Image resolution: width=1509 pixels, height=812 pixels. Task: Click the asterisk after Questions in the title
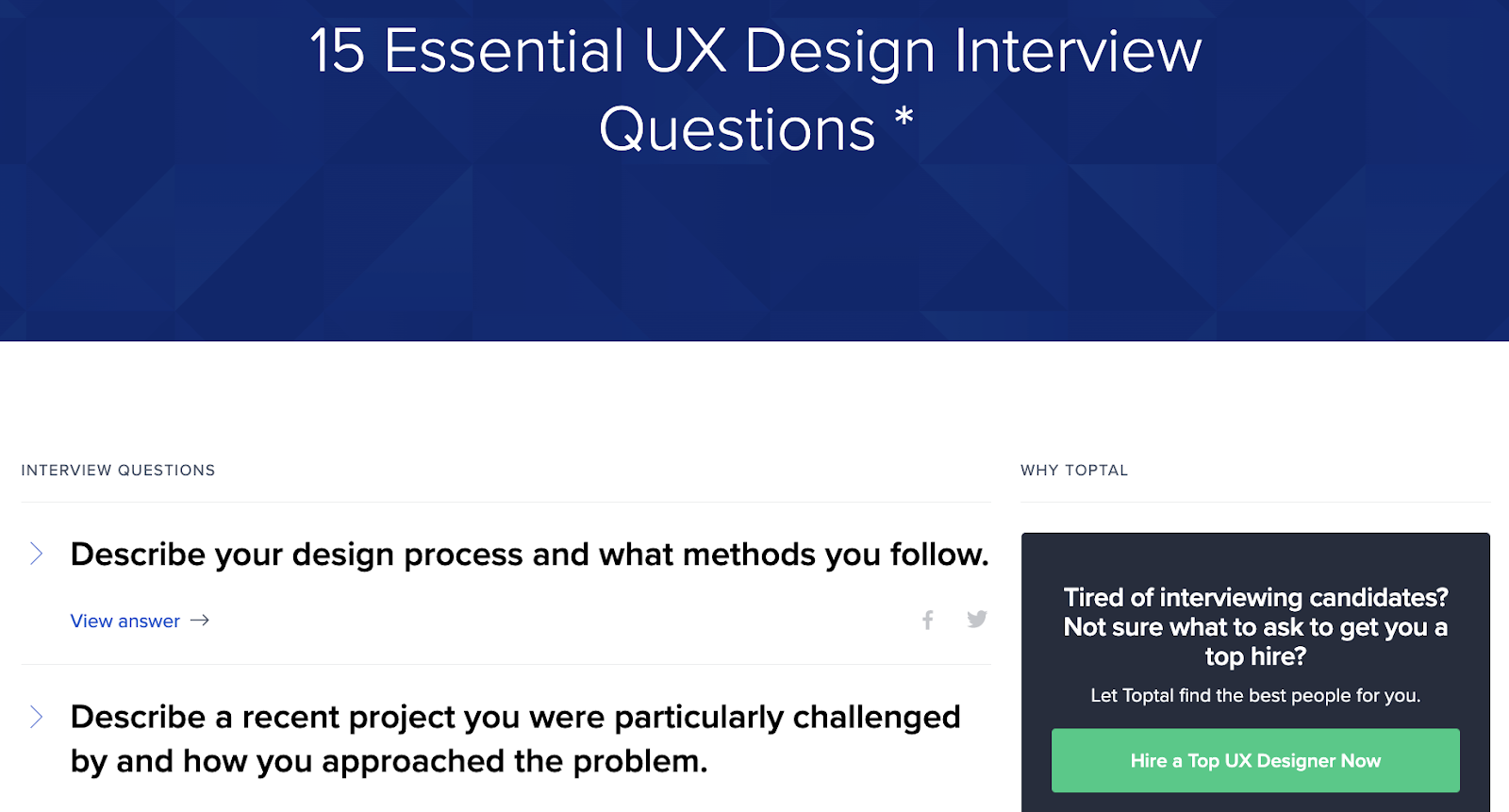point(904,119)
